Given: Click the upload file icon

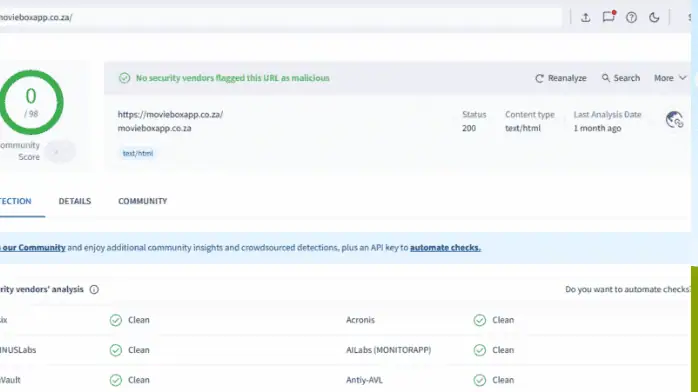Looking at the screenshot, I should point(585,17).
